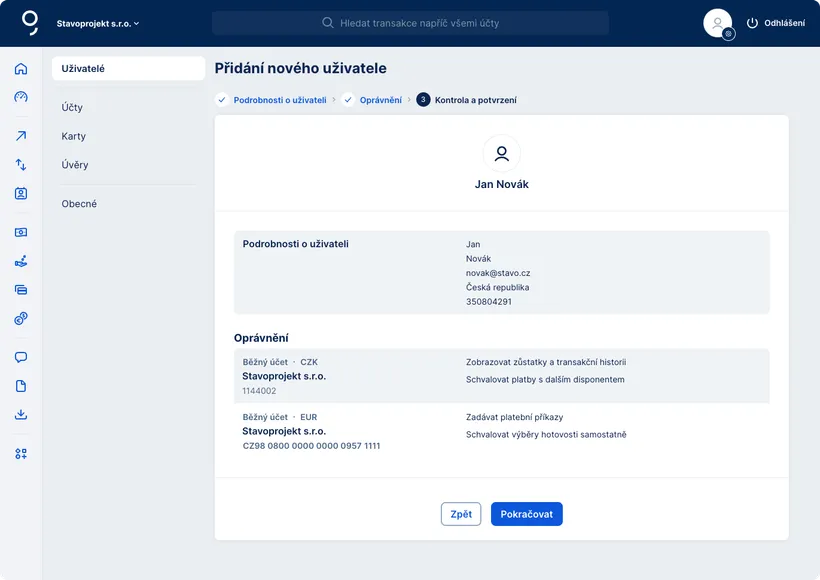Open the cards stack icon in sidebar
The width and height of the screenshot is (820, 580).
coord(21,290)
